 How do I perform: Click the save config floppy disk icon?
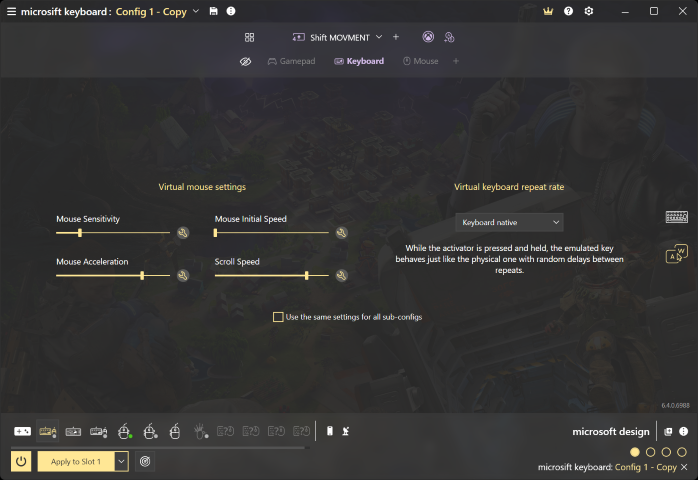click(x=214, y=11)
